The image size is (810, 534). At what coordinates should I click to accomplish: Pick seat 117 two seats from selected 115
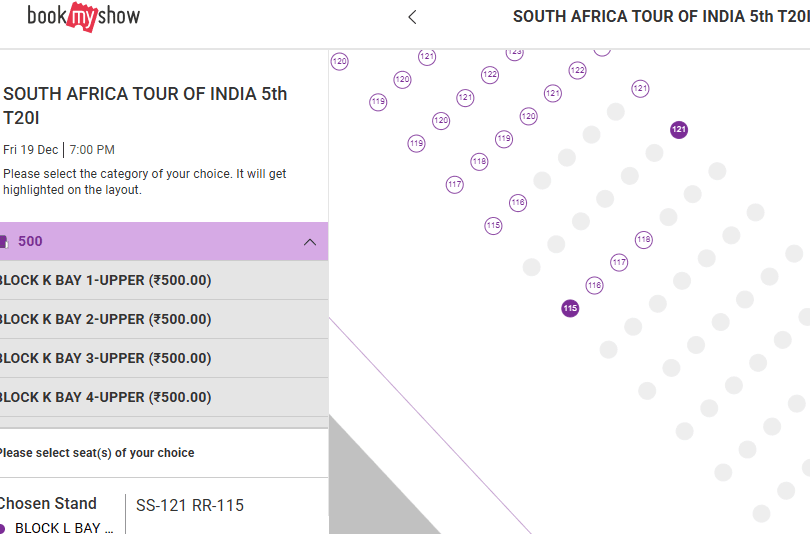tap(619, 263)
